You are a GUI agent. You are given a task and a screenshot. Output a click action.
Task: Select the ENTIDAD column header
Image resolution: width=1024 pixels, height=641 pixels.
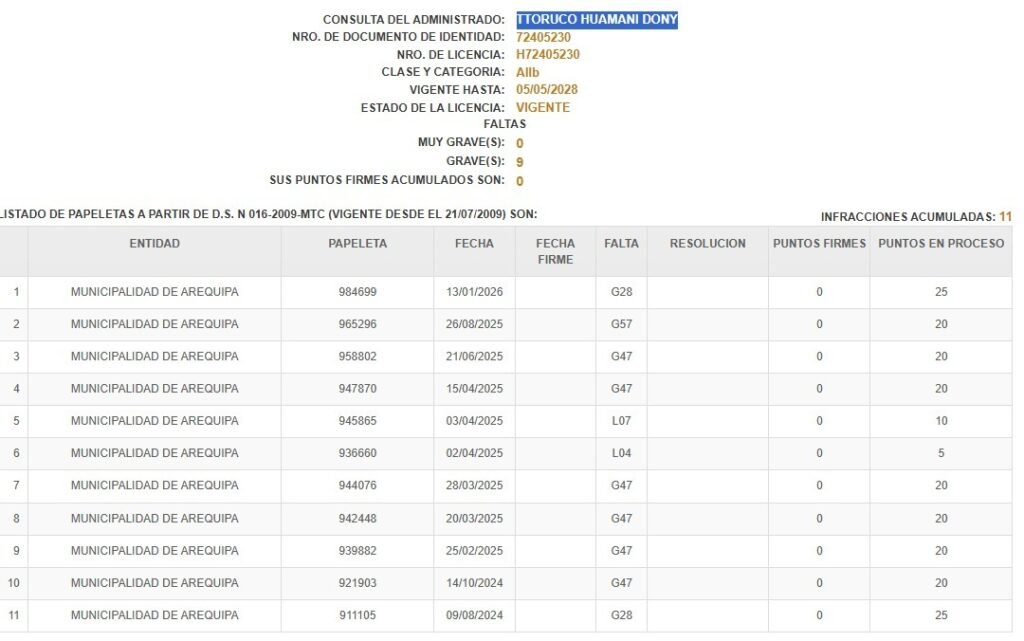pyautogui.click(x=154, y=244)
